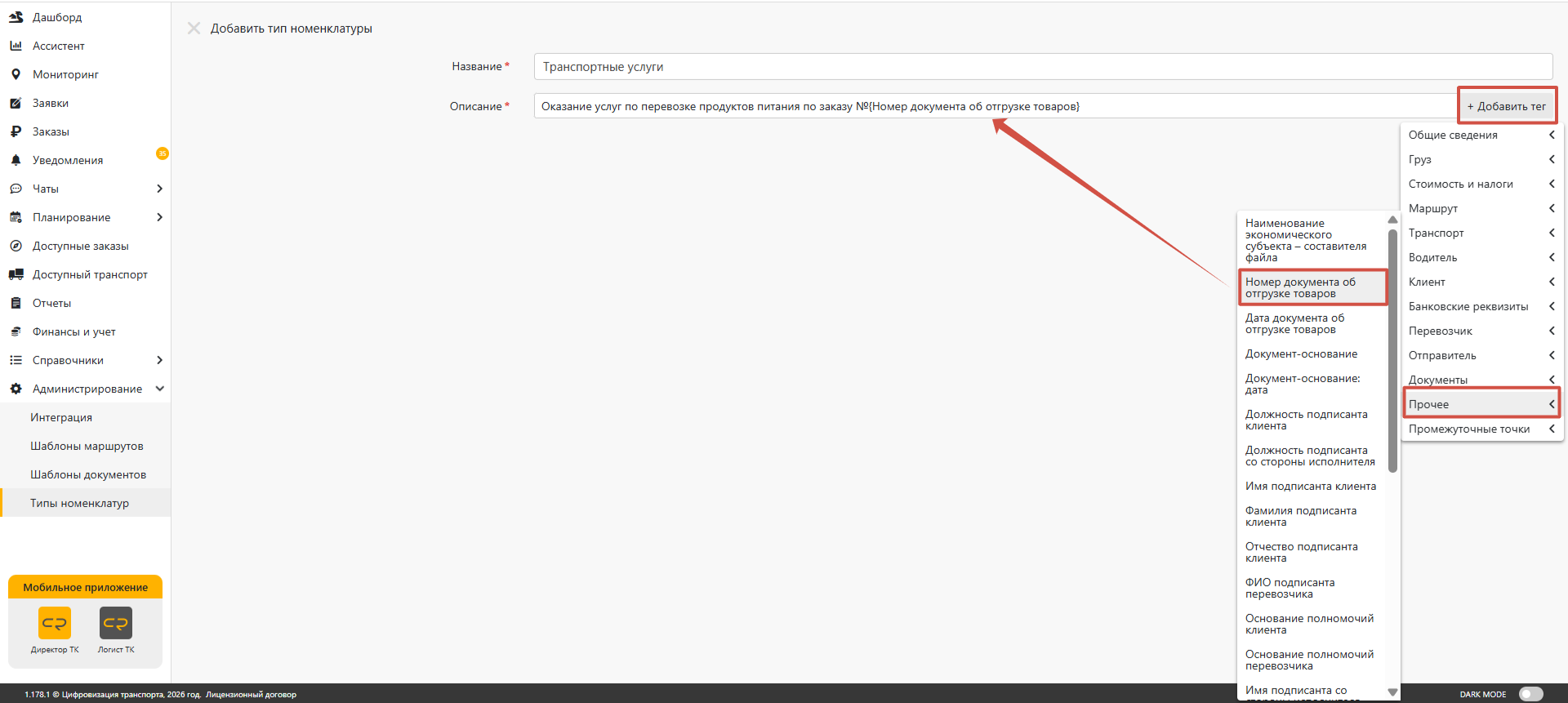Open the Лицензионный договор link
This screenshot has width=1568, height=703.
point(251,695)
